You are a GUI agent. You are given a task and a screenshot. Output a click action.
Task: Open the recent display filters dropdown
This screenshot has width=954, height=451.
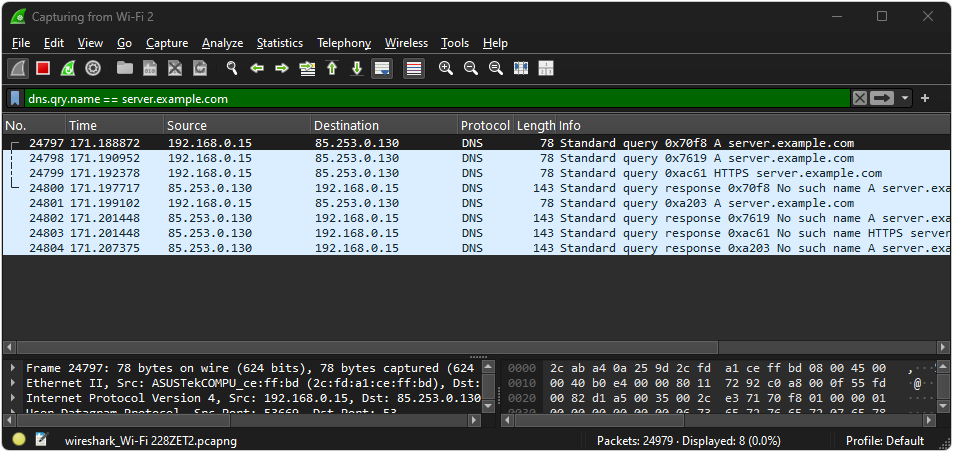click(x=905, y=98)
